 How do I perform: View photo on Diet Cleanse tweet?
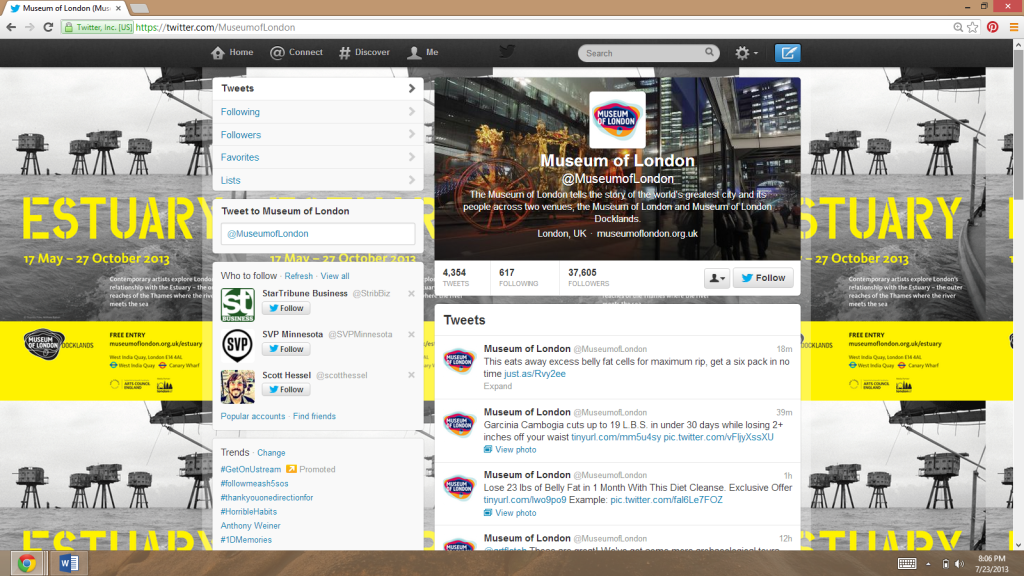510,513
